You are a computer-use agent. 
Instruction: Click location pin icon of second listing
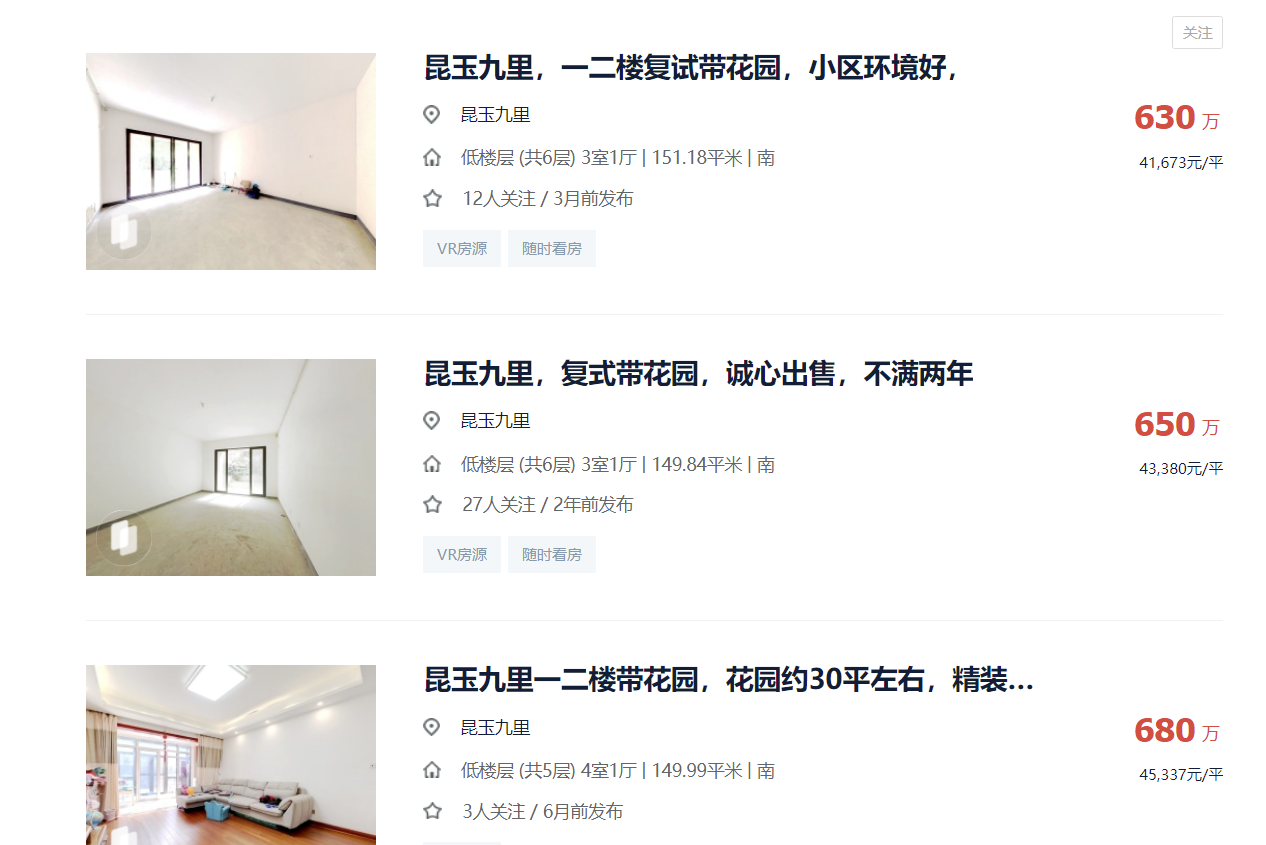[432, 421]
